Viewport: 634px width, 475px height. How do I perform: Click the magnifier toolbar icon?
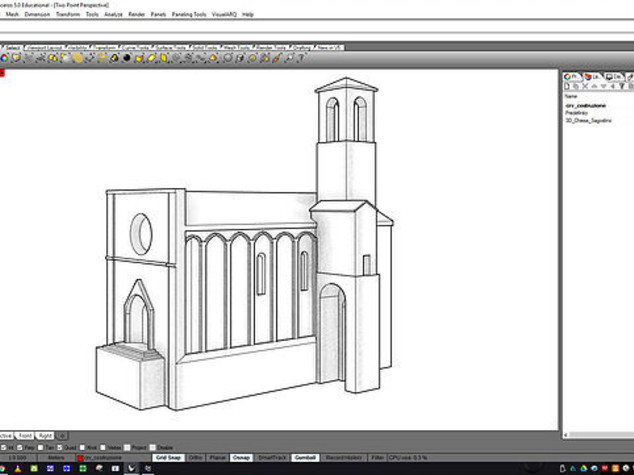coord(289,58)
